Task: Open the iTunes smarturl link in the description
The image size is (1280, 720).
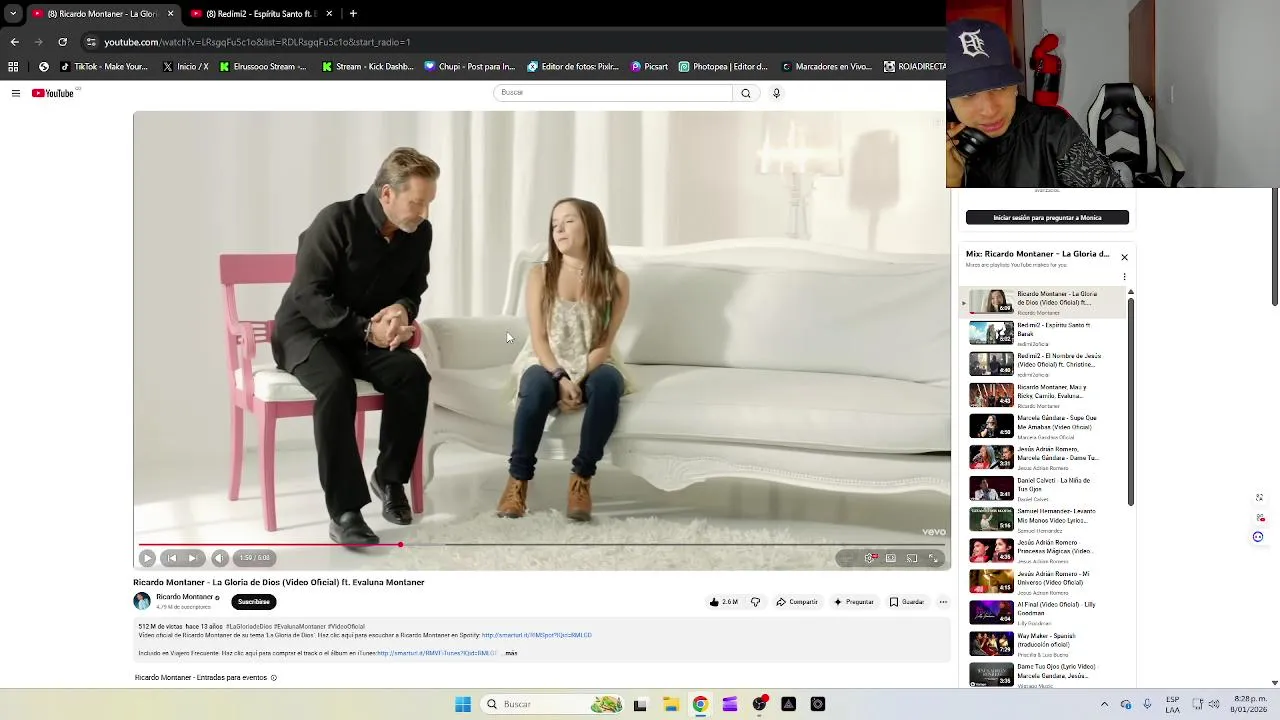Action: pyautogui.click(x=437, y=653)
